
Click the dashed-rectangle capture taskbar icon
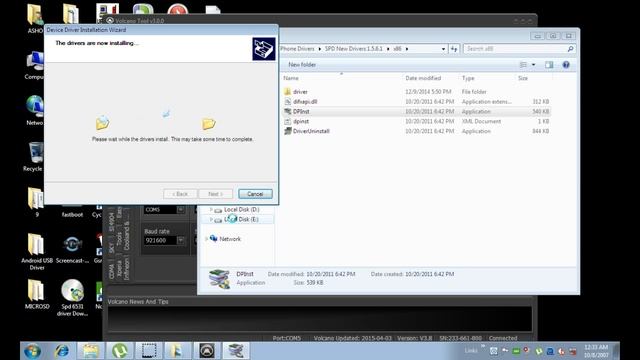pyautogui.click(x=149, y=351)
